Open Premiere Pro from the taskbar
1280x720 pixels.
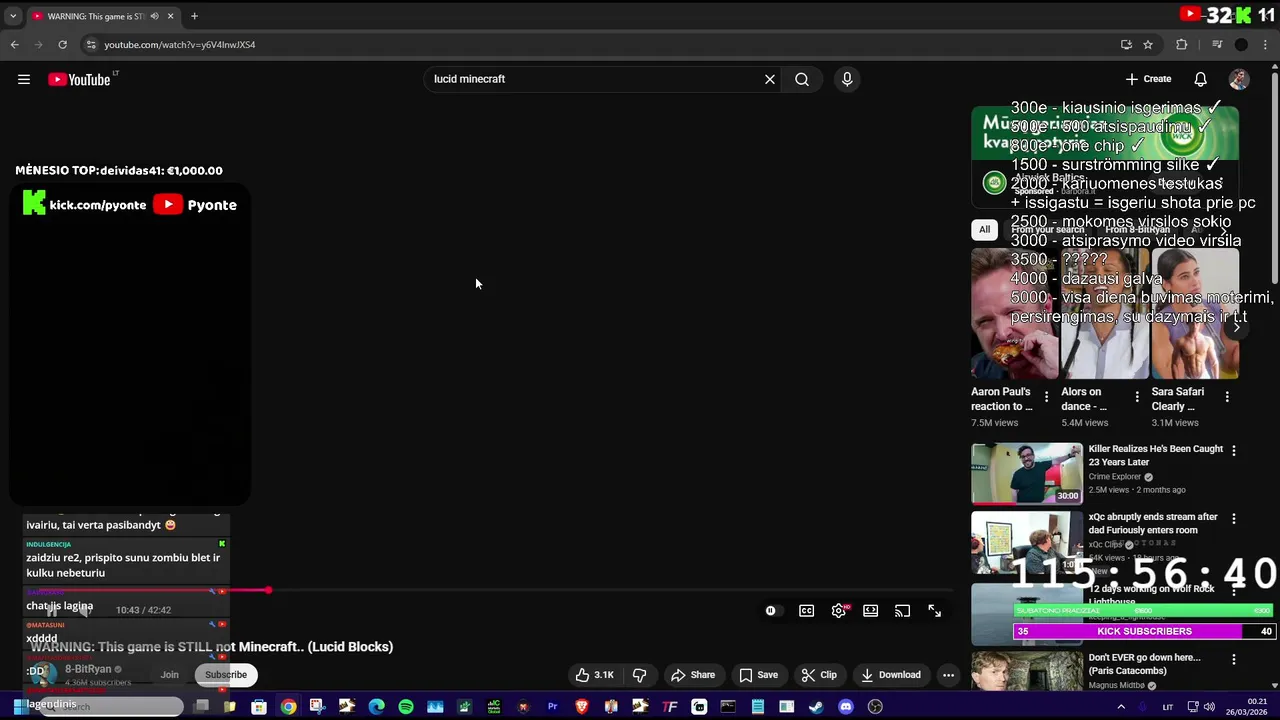pyautogui.click(x=552, y=707)
